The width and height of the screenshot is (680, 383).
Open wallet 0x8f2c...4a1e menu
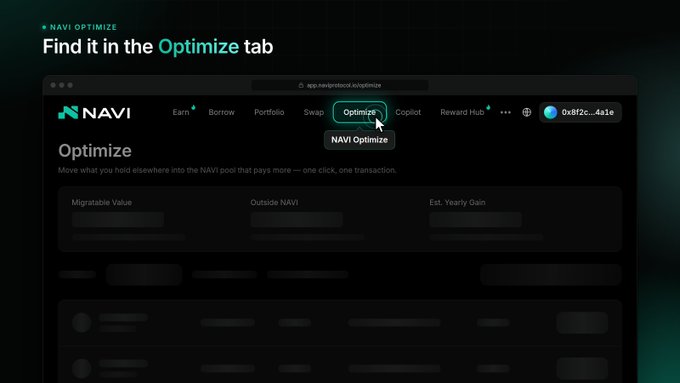coord(580,112)
